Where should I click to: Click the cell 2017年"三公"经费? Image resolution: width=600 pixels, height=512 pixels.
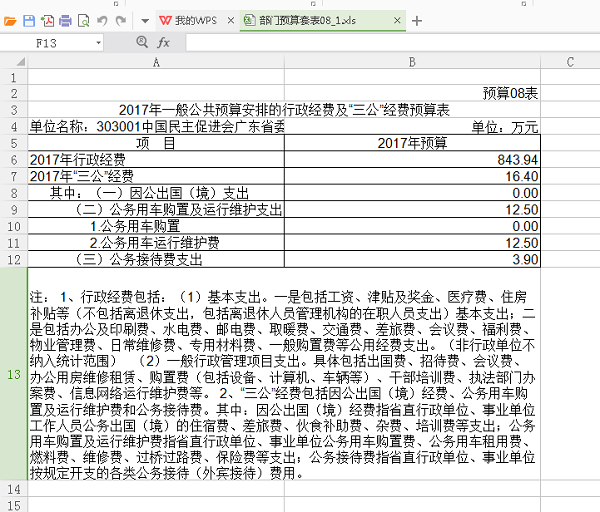pyautogui.click(x=156, y=176)
